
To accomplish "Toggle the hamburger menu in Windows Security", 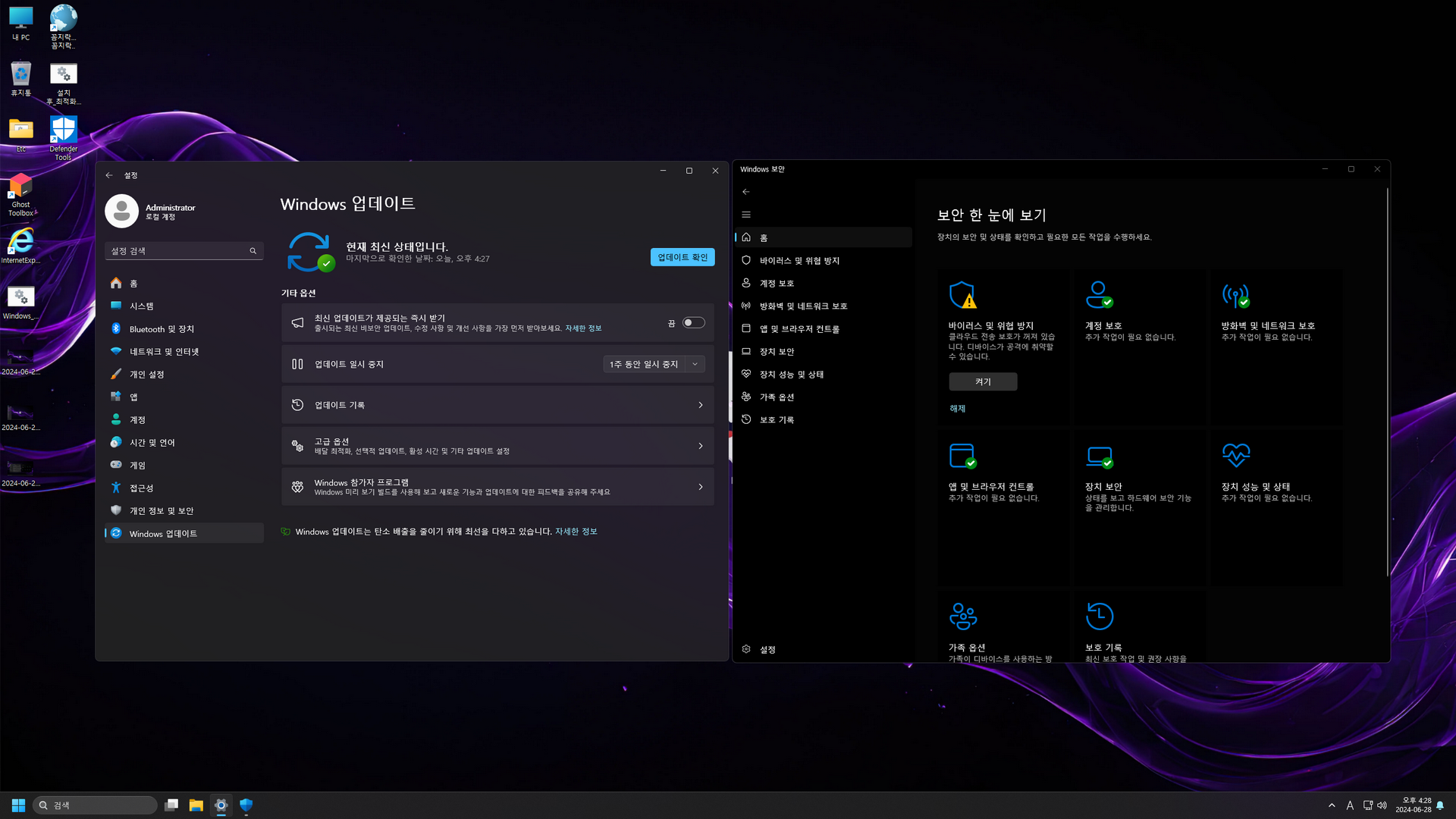I will coord(746,215).
